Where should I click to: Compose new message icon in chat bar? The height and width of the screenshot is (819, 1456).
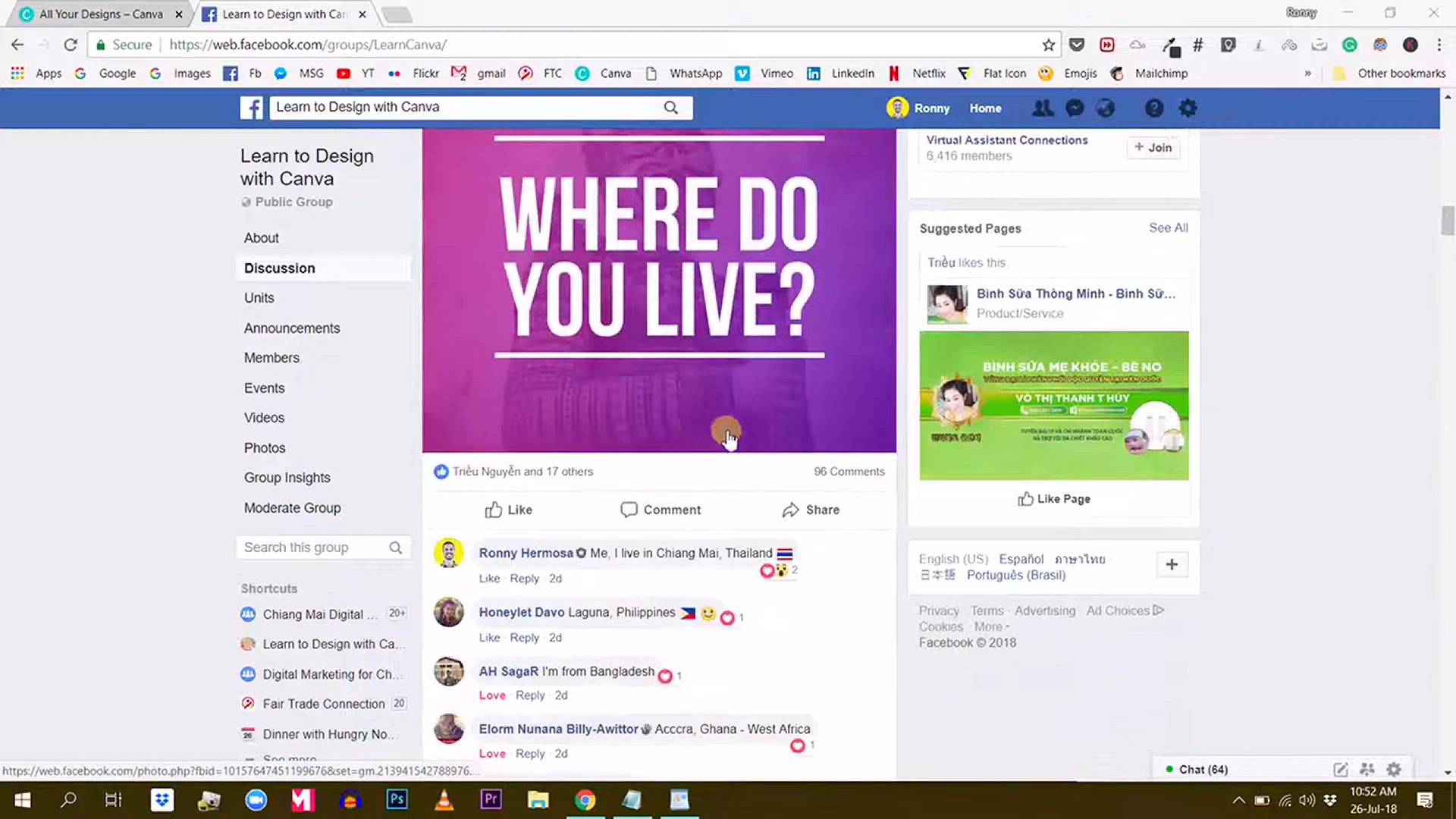(x=1341, y=769)
